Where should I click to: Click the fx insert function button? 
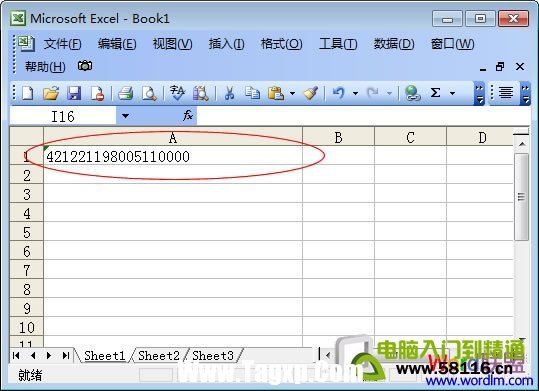coord(188,116)
